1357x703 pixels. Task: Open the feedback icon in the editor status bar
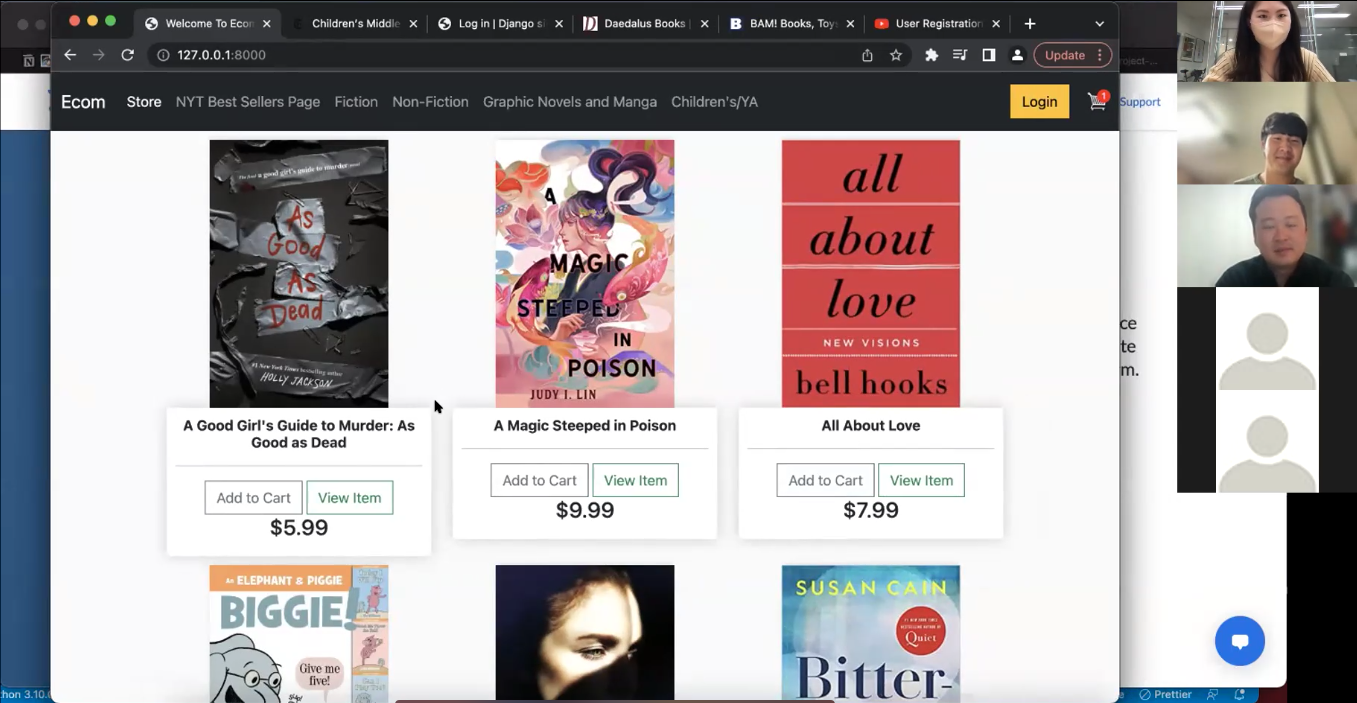pyautogui.click(x=1213, y=694)
